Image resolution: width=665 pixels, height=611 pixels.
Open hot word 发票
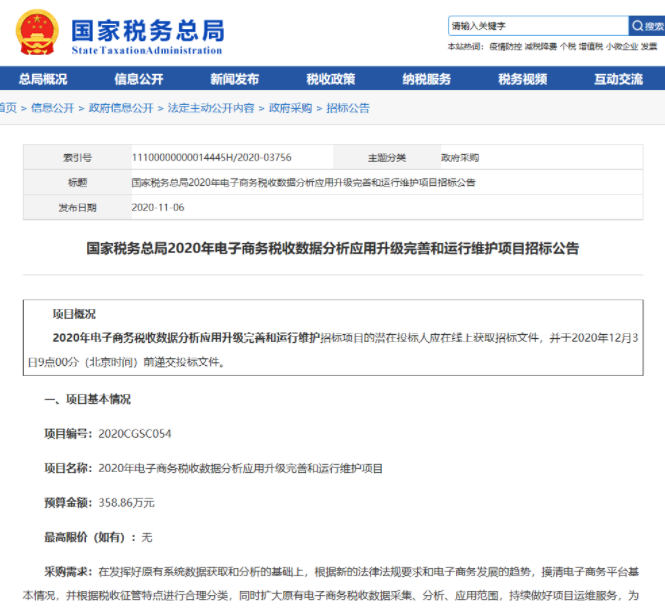click(x=649, y=47)
